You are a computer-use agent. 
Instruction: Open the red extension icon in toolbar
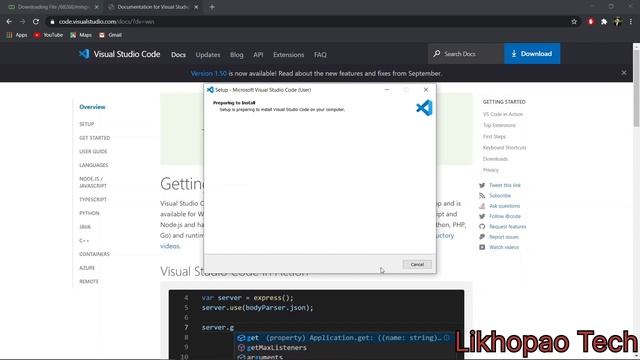591,22
